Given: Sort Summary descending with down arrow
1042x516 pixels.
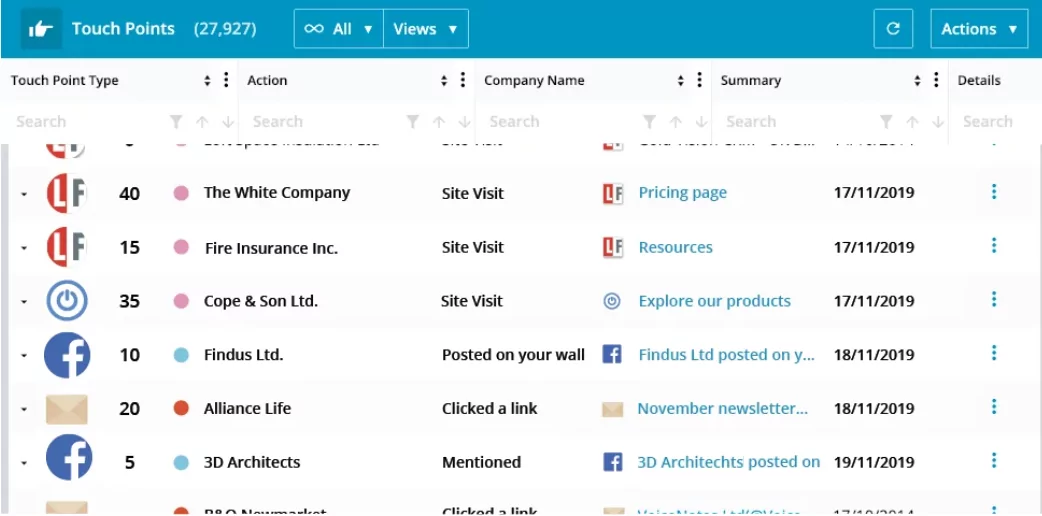Looking at the screenshot, I should click(938, 122).
